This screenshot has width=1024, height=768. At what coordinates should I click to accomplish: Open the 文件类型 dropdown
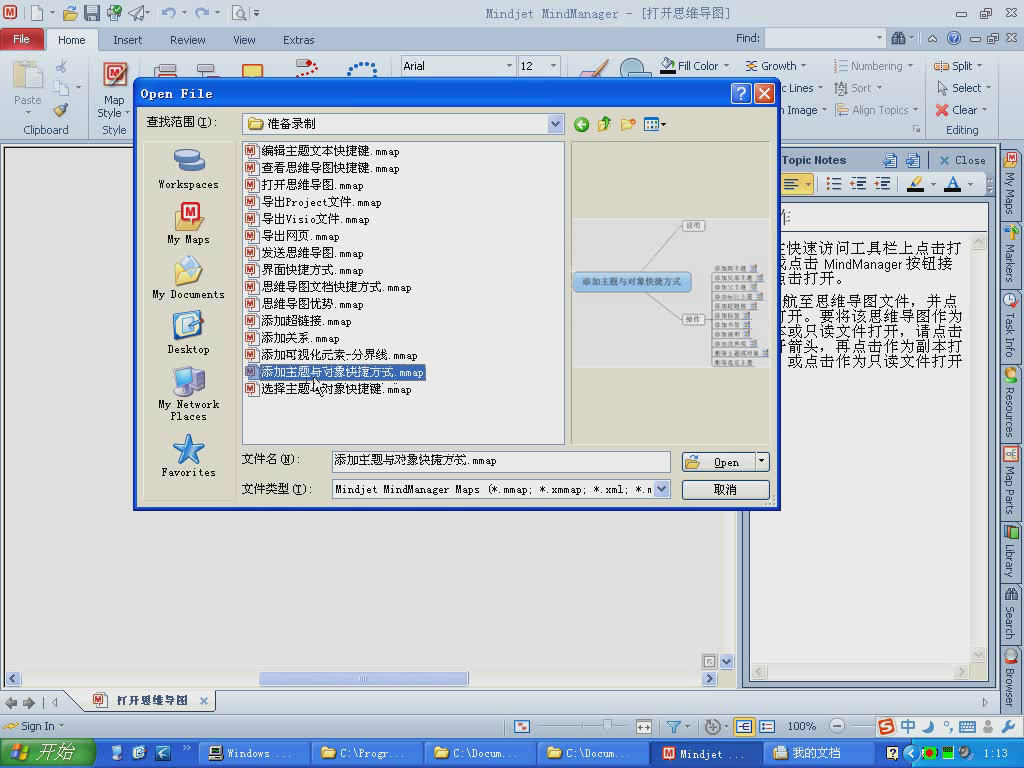click(662, 488)
